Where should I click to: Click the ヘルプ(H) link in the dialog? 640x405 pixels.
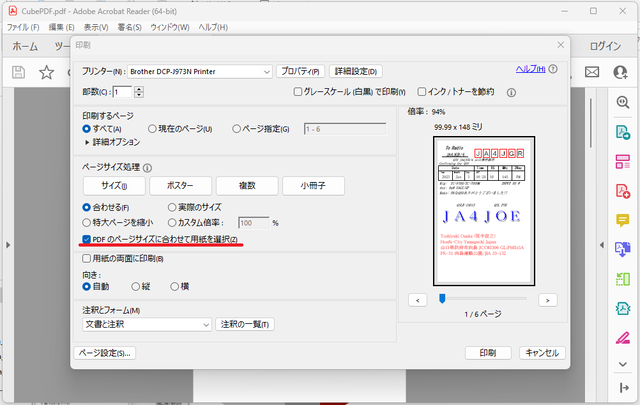530,69
